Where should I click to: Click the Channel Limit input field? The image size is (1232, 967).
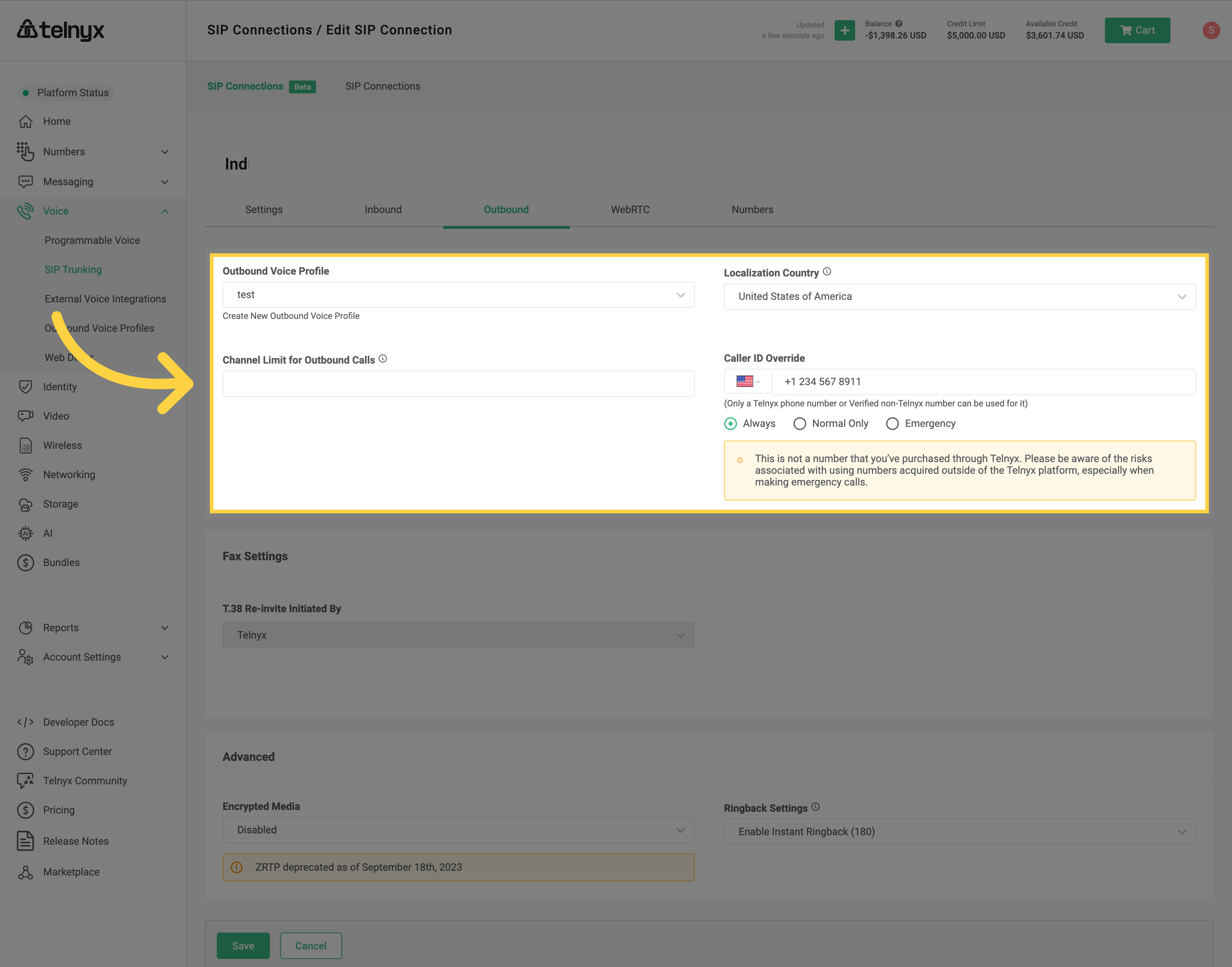(x=458, y=384)
